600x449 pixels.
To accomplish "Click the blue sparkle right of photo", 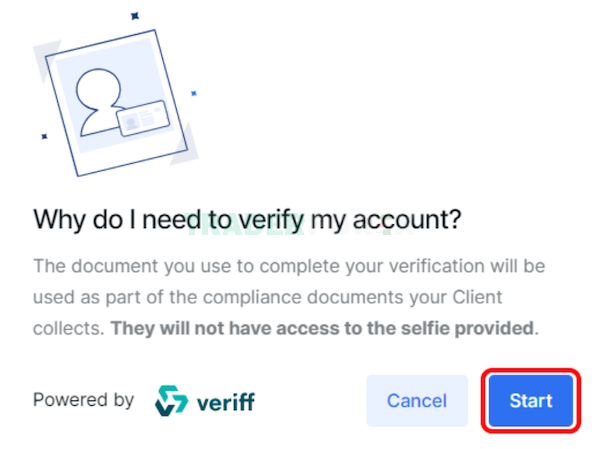I will coord(194,93).
